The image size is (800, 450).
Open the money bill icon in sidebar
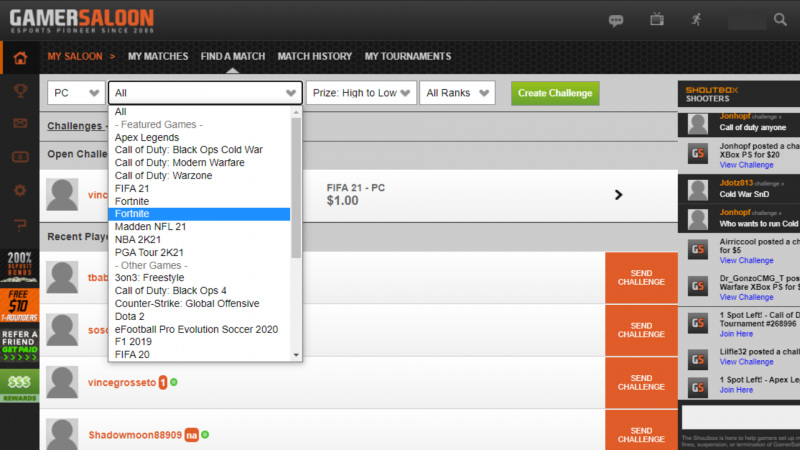click(x=20, y=157)
